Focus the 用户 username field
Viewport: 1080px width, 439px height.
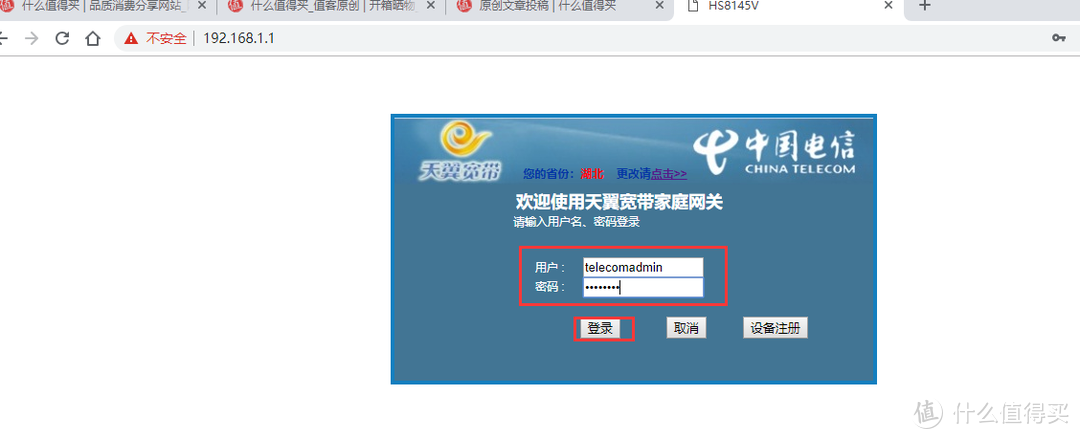tap(643, 267)
